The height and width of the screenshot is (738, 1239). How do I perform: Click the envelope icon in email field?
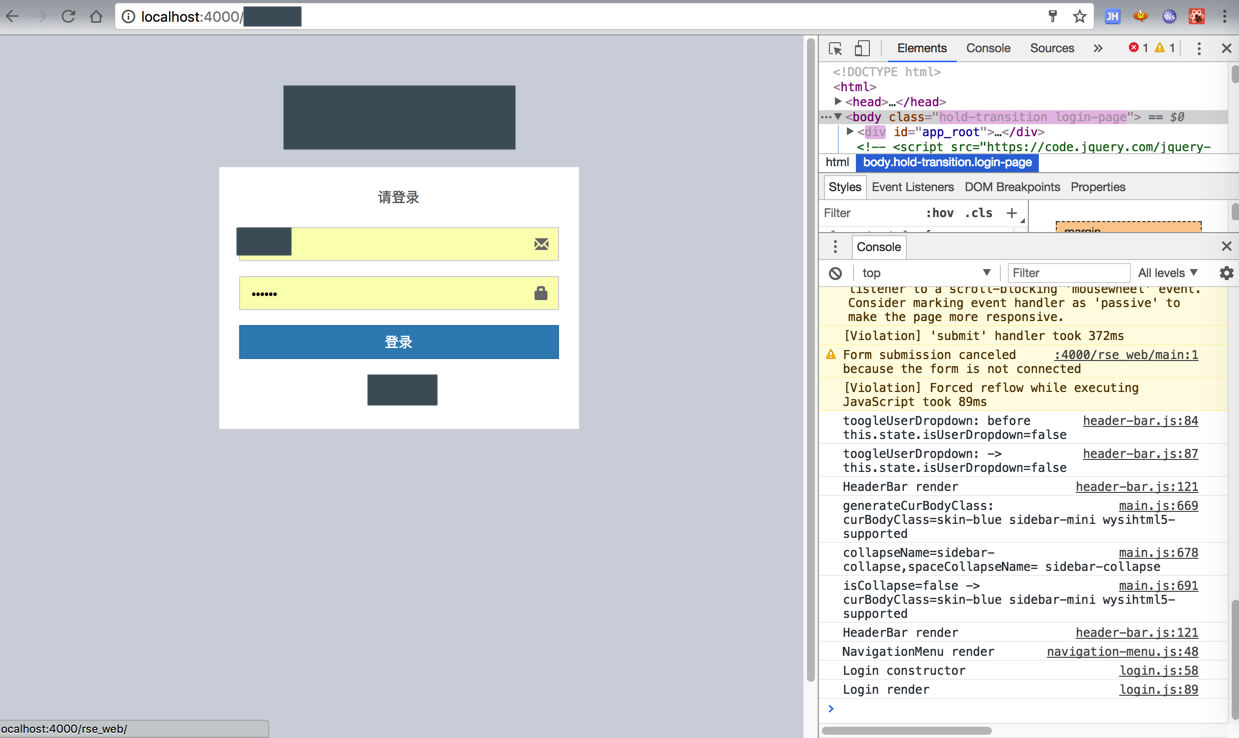pos(541,244)
